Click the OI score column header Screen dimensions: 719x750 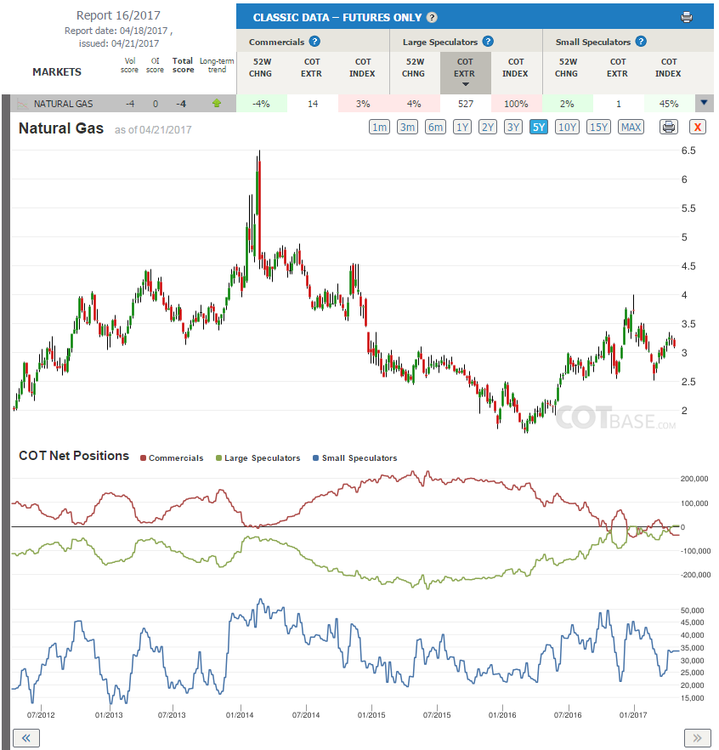pyautogui.click(x=155, y=66)
